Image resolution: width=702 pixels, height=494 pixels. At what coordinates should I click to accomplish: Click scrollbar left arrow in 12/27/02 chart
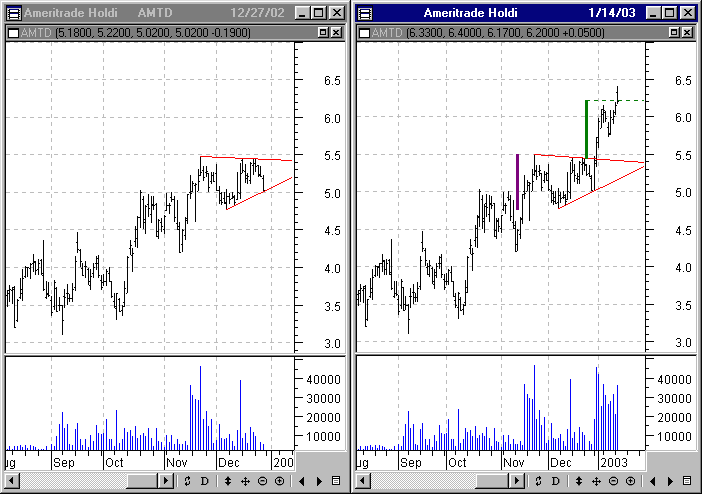tap(12, 481)
